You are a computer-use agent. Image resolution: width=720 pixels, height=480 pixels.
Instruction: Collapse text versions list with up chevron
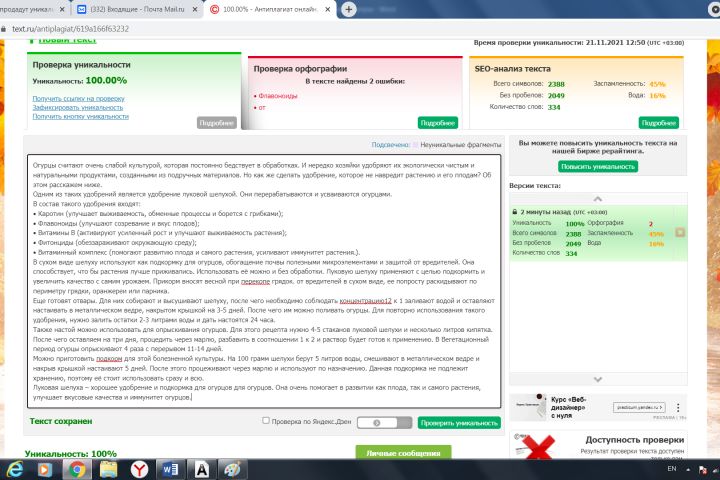point(597,199)
